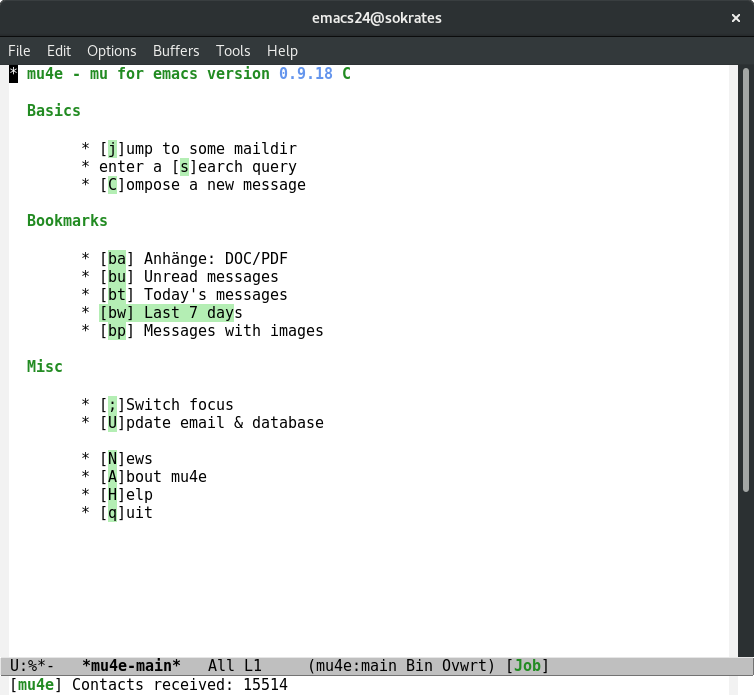Open the Buffers menu
Viewport: 754px width, 695px height.
coord(176,51)
